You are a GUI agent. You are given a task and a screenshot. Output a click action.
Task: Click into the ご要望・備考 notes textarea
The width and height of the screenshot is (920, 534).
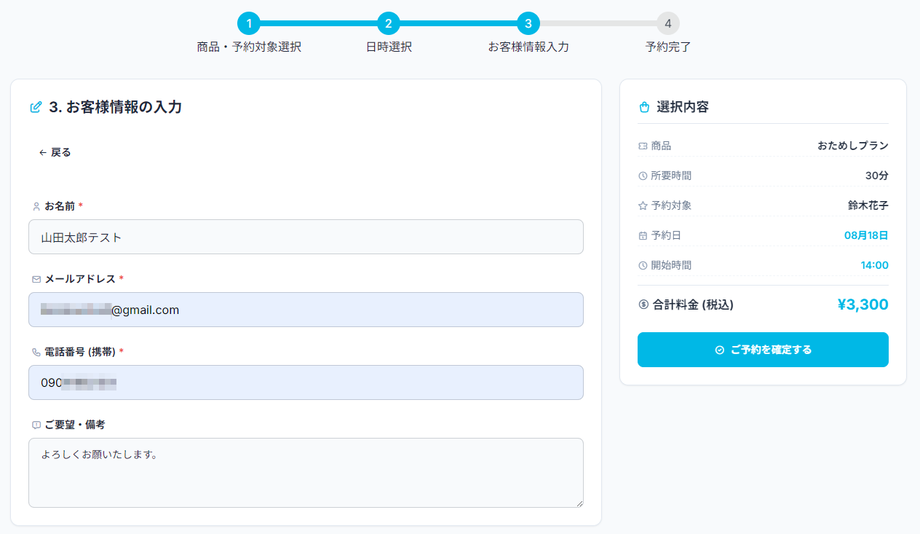click(306, 473)
